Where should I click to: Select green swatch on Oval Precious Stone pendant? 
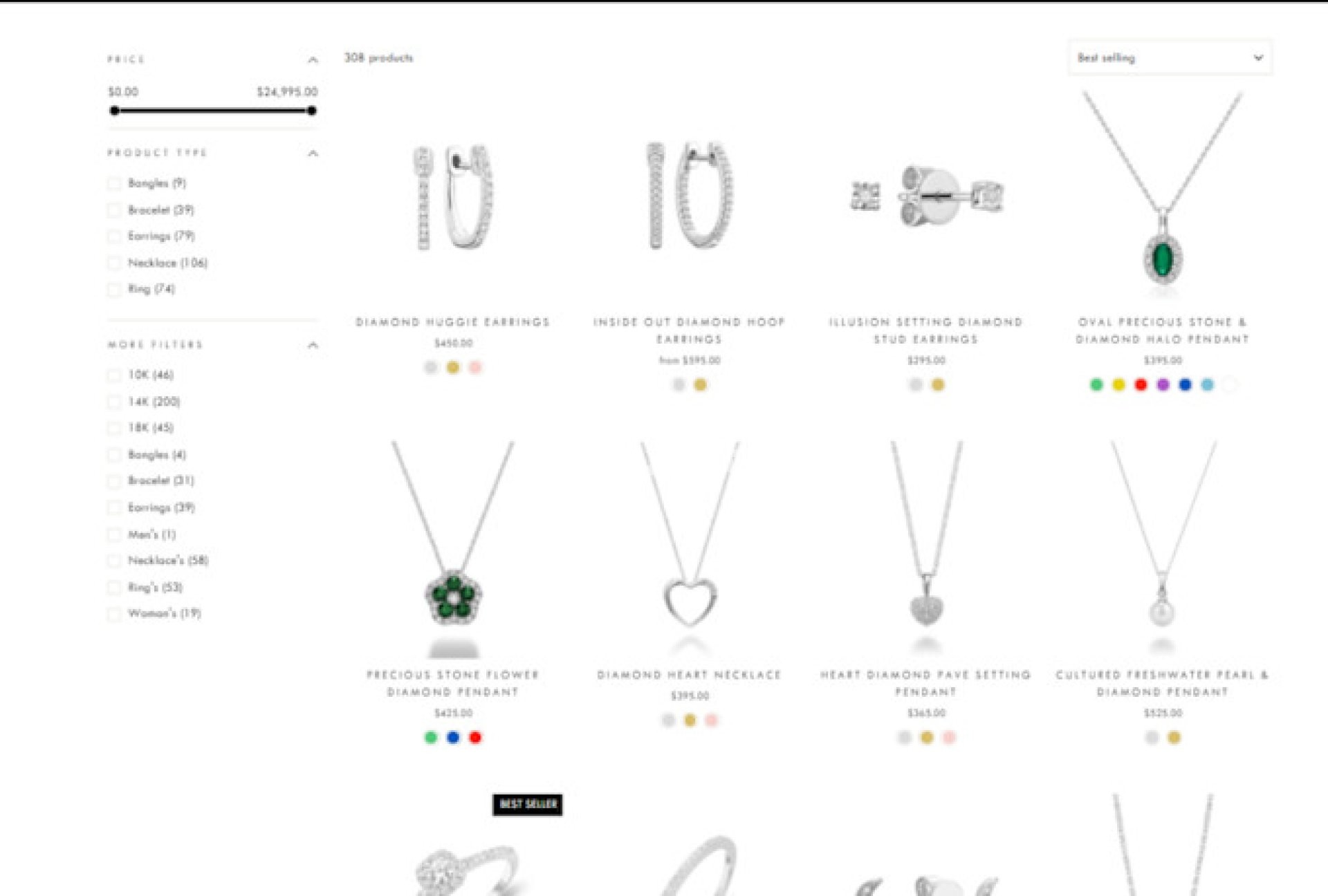tap(1096, 384)
